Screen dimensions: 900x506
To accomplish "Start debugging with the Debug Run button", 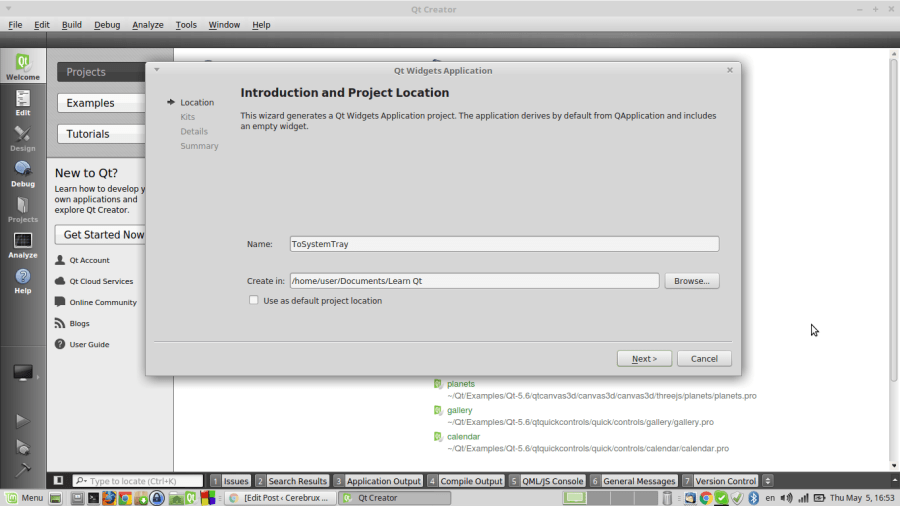I will click(22, 447).
